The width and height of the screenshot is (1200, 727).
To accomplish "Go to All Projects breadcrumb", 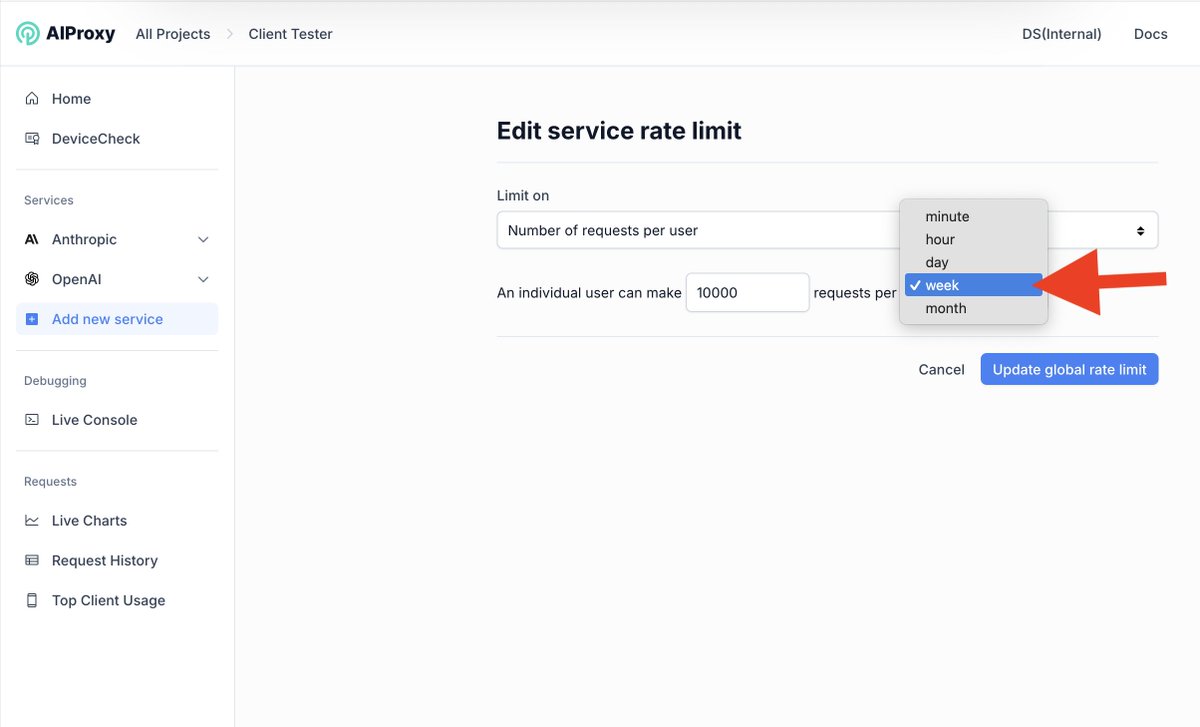I will tap(173, 34).
